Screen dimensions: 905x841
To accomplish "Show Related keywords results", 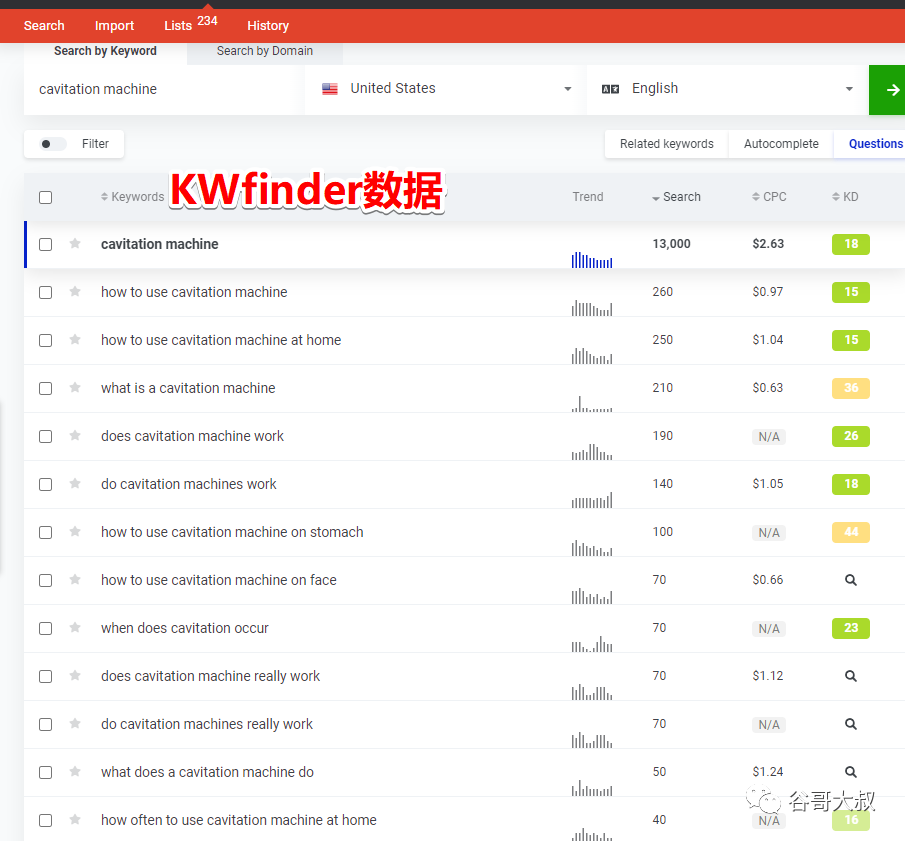I will 667,144.
